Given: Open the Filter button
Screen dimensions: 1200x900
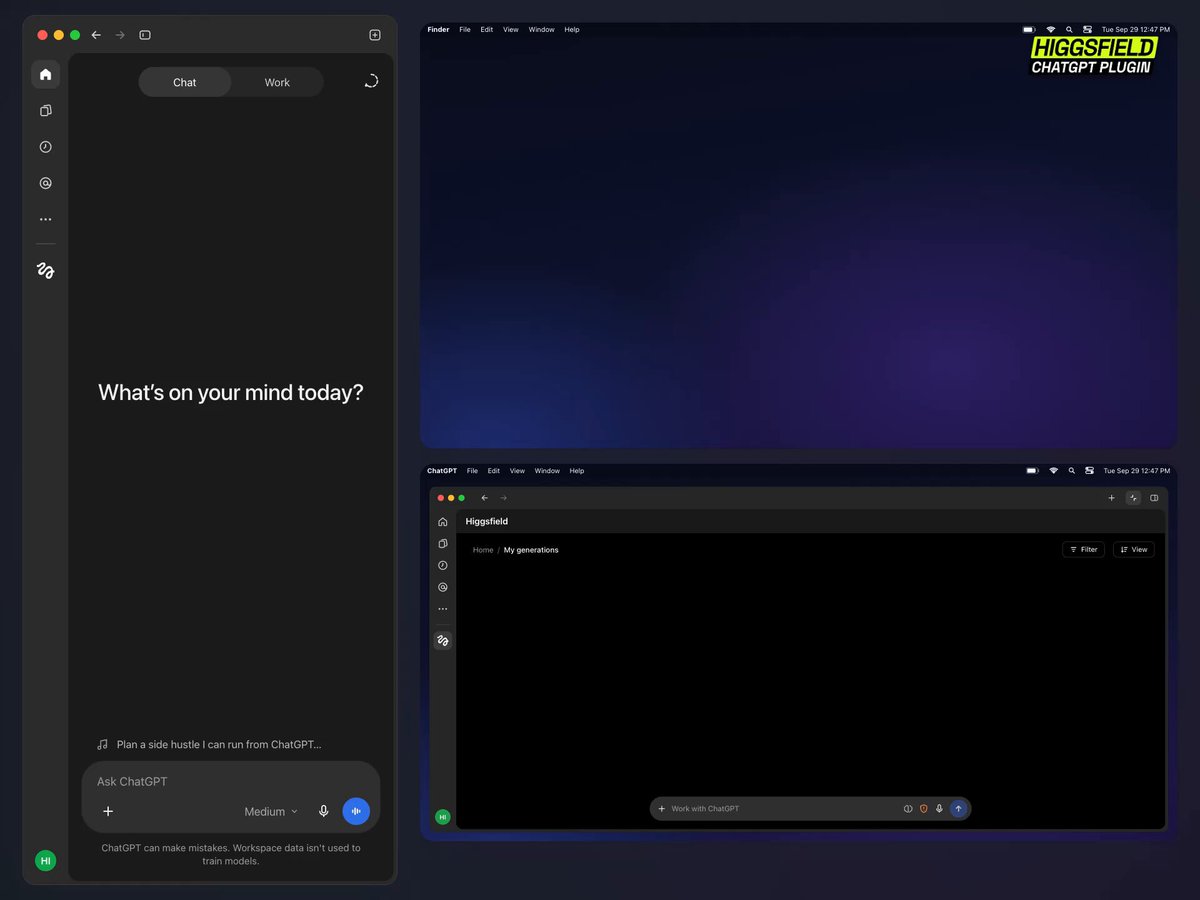Looking at the screenshot, I should tap(1083, 549).
